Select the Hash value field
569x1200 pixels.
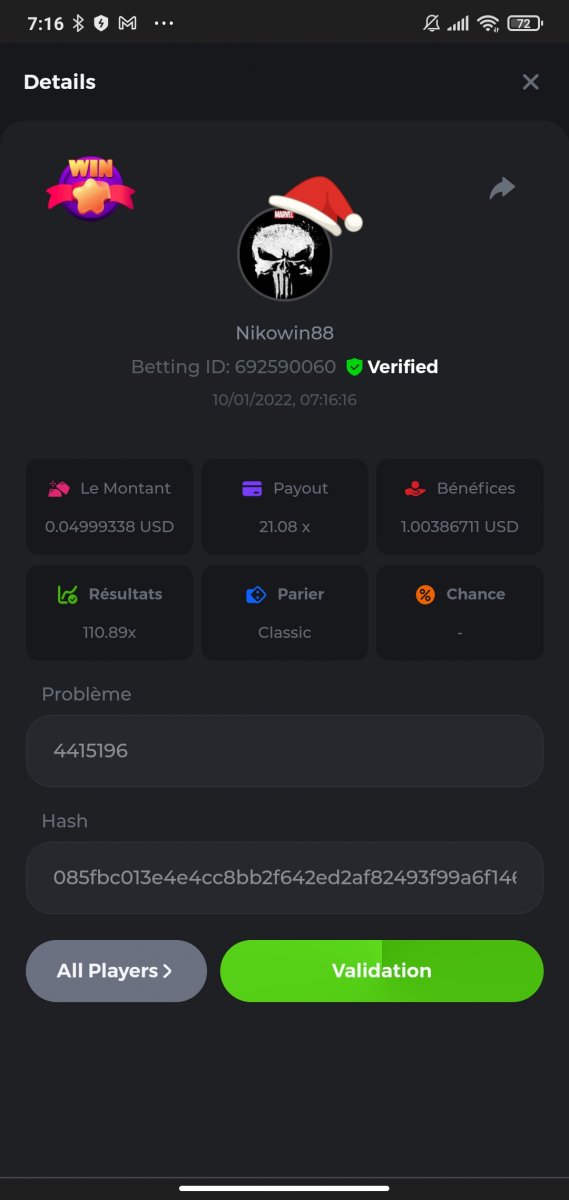click(x=285, y=877)
